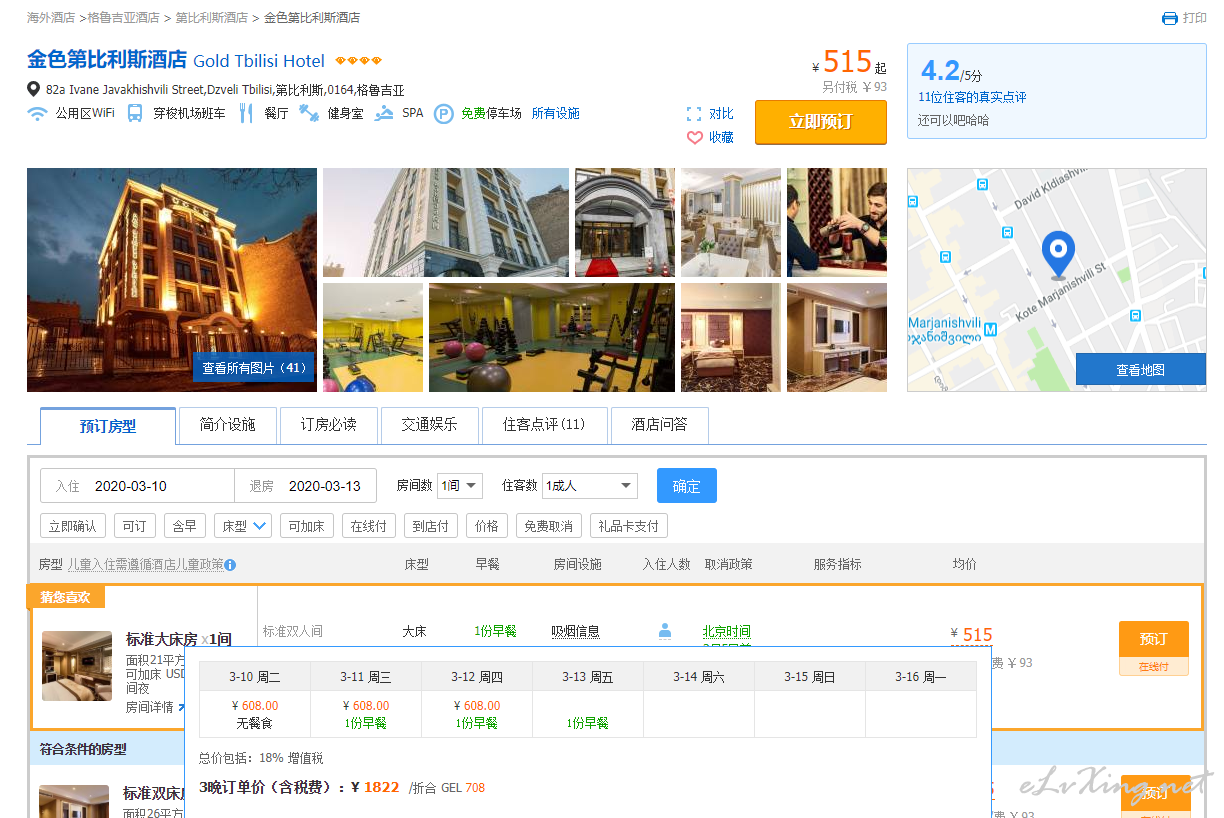Toggle the 可加床 filter
Viewport: 1224px width, 818px height.
[307, 526]
